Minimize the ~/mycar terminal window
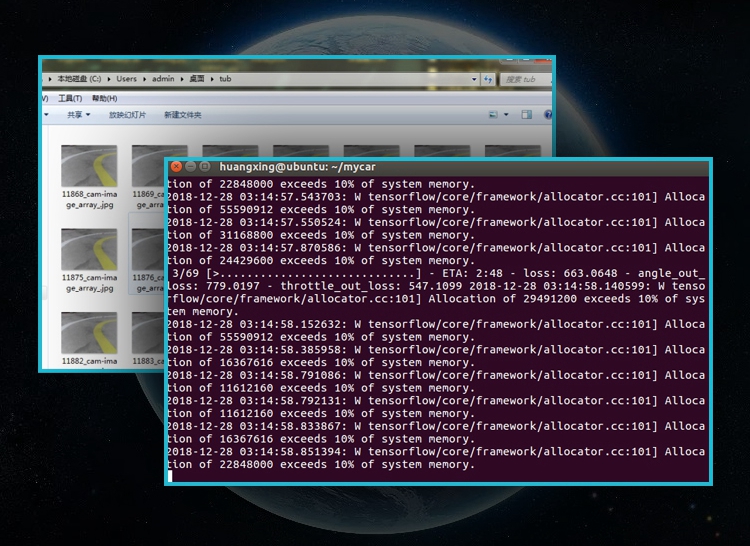Screen dimensions: 750x546 pyautogui.click(x=191, y=167)
